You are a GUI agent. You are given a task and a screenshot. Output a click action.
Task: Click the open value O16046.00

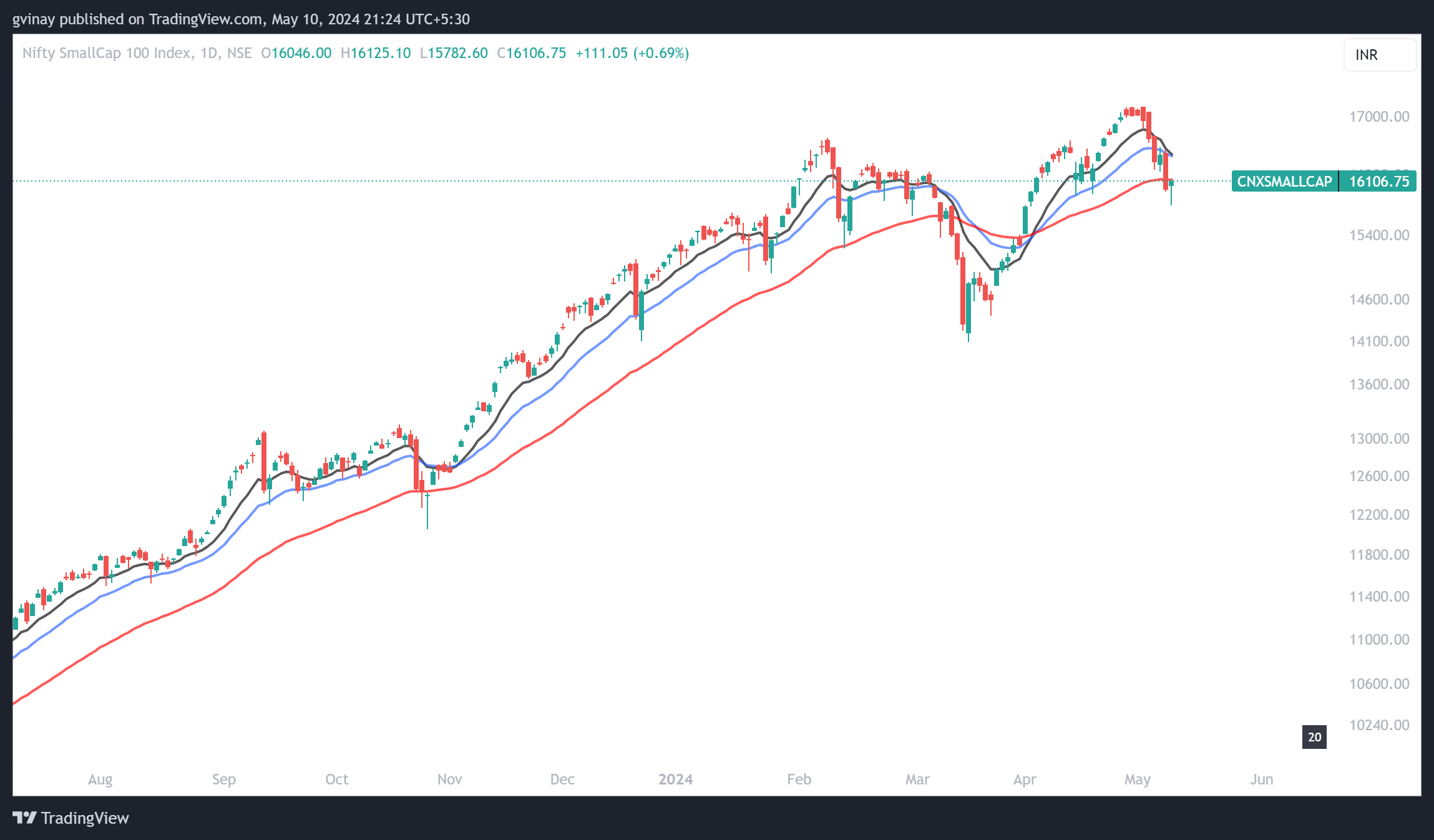coord(296,53)
